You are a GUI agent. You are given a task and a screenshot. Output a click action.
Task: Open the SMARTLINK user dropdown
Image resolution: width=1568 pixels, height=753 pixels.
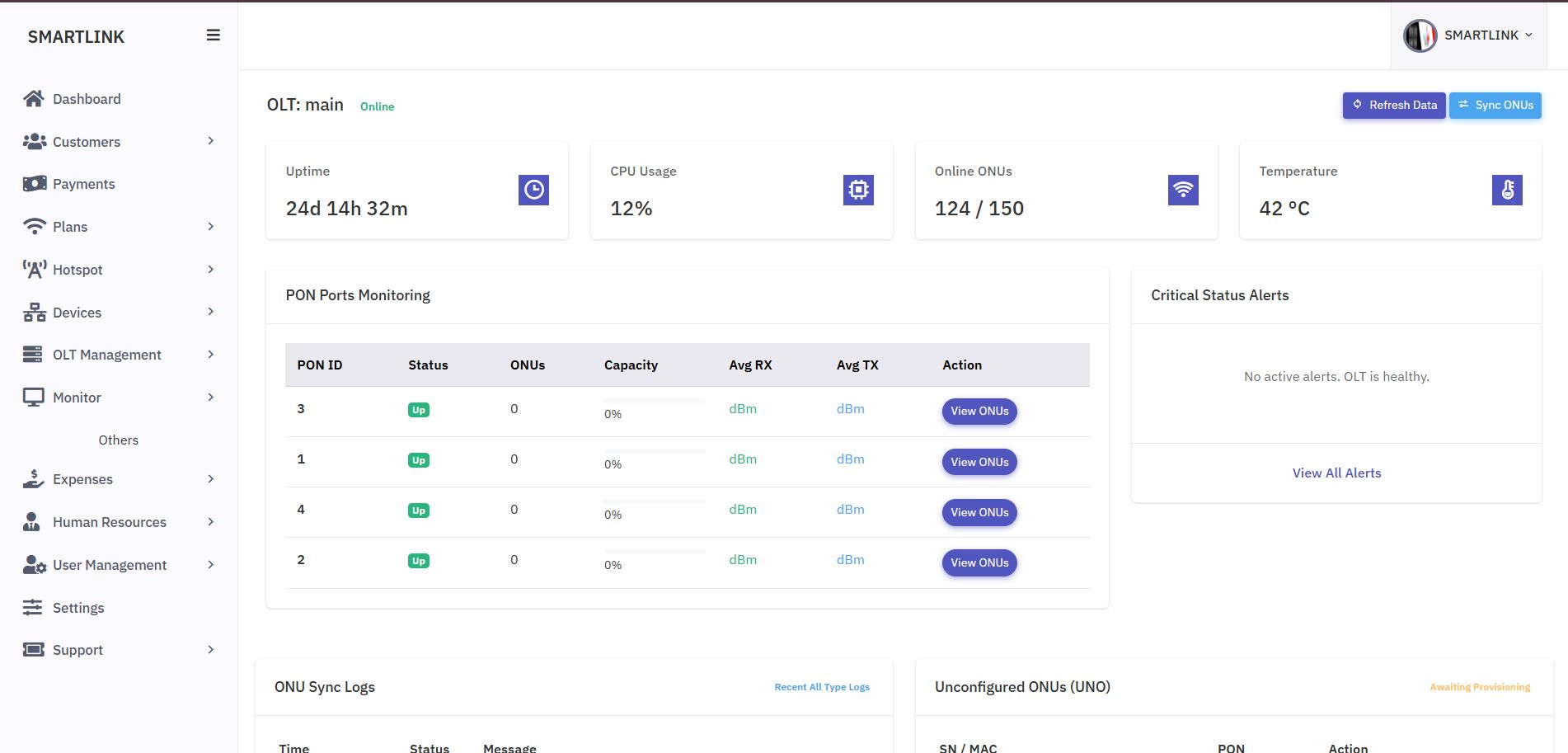pyautogui.click(x=1487, y=35)
